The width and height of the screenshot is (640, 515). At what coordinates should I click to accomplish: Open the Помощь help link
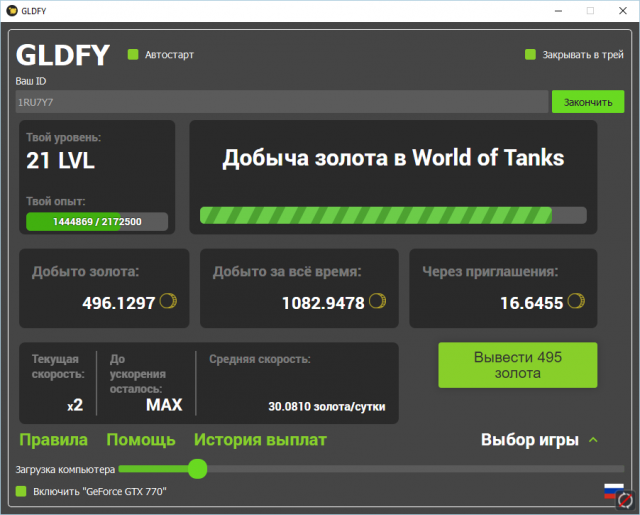tap(141, 440)
